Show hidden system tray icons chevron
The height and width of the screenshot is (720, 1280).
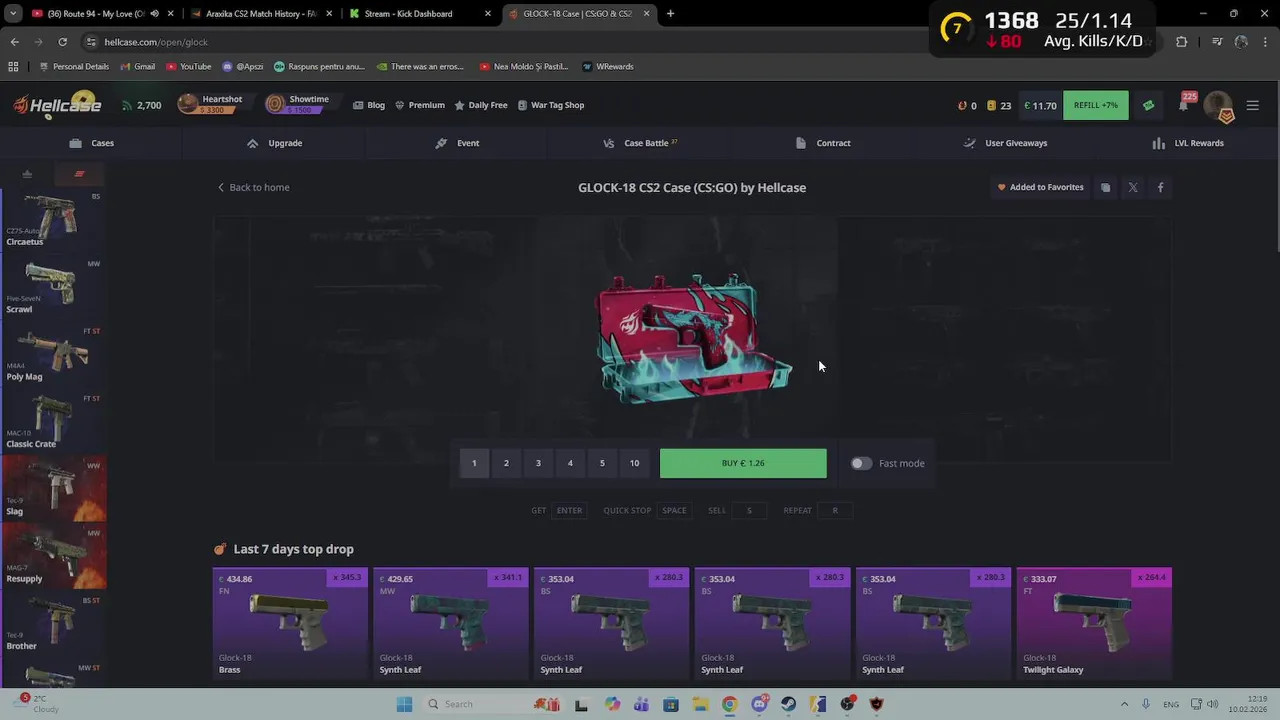(x=1124, y=704)
